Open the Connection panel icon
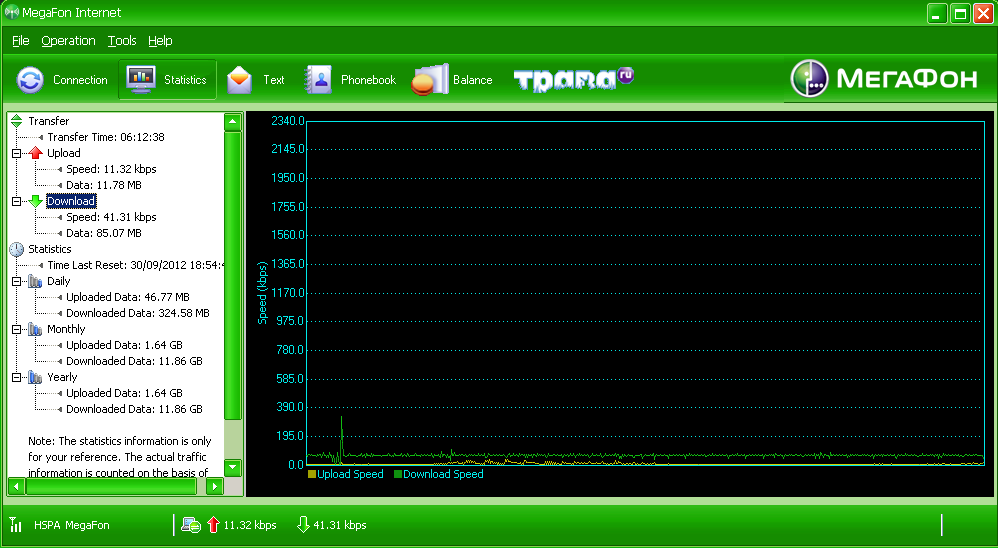Image resolution: width=998 pixels, height=548 pixels. (30, 80)
